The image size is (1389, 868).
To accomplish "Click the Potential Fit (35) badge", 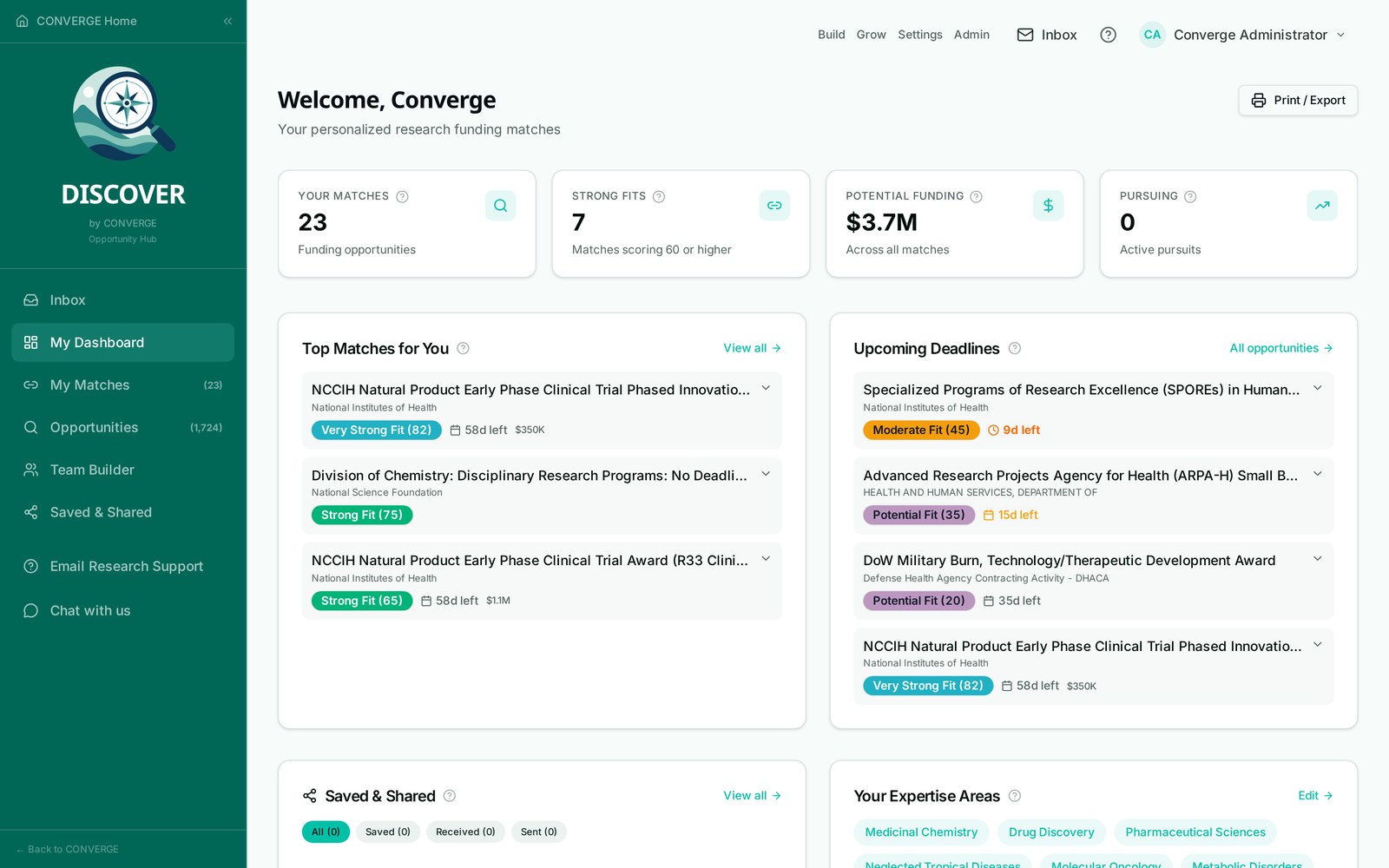I will (x=918, y=516).
